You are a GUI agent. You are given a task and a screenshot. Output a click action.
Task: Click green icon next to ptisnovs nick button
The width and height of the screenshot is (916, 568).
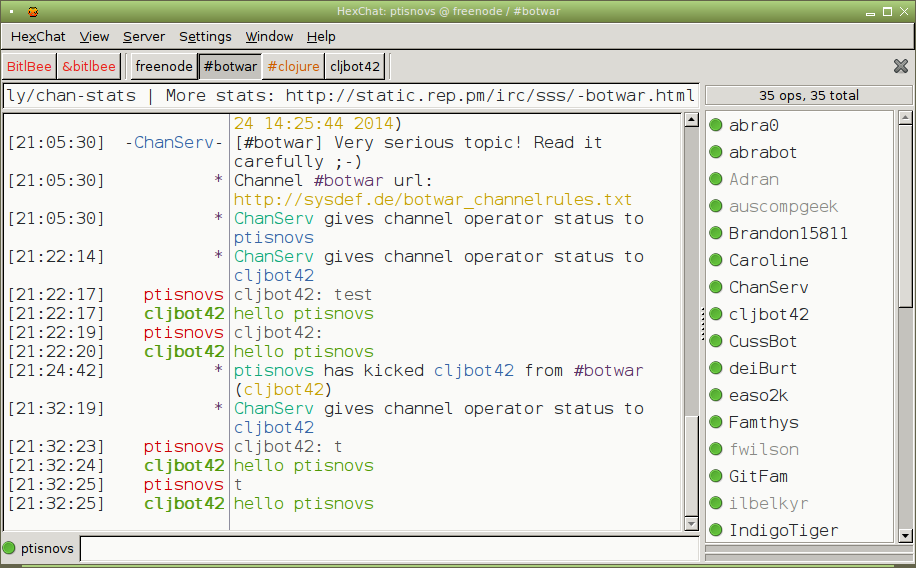[10, 548]
